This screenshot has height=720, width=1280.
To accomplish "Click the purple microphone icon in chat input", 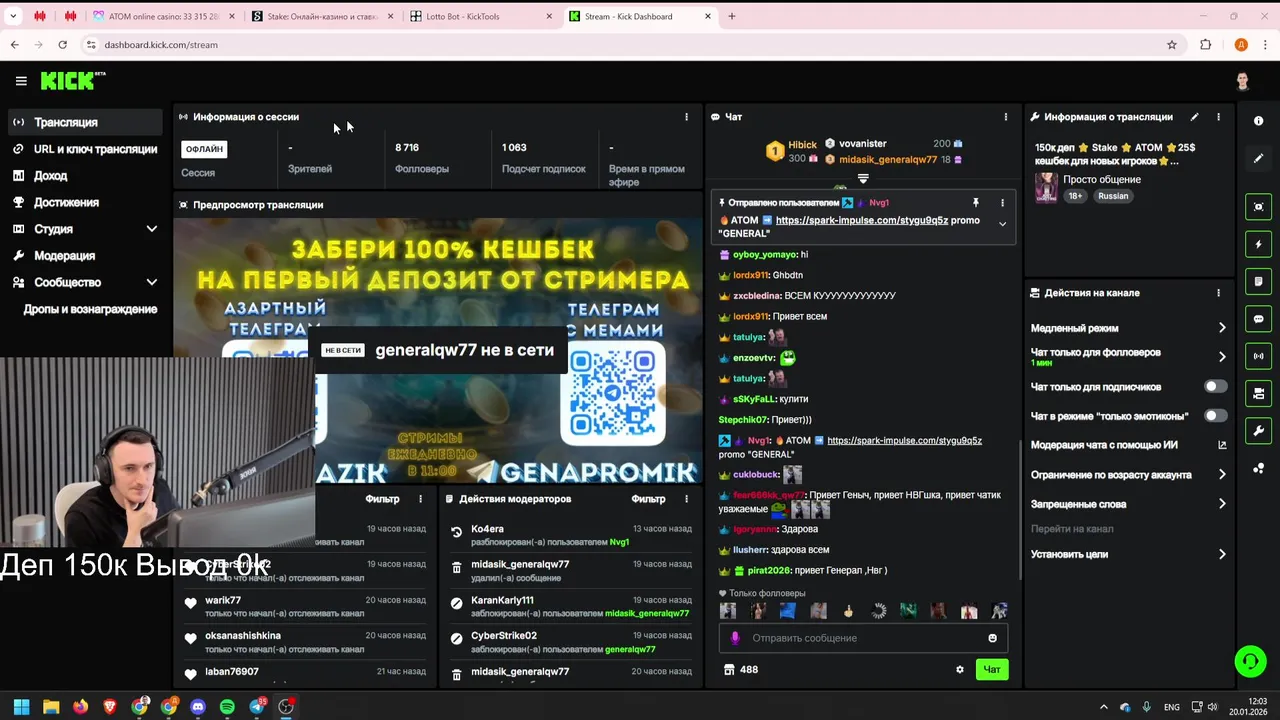I will click(735, 638).
